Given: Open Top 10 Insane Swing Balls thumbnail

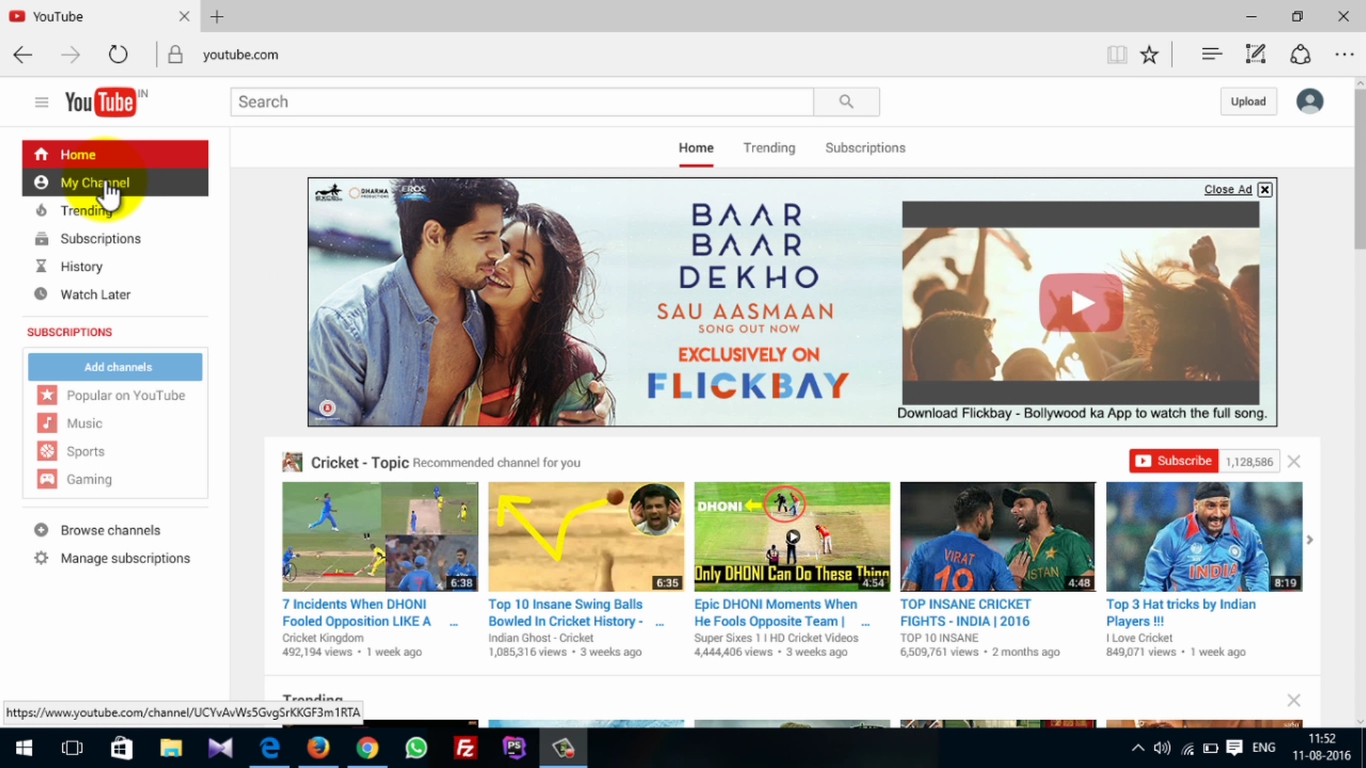Looking at the screenshot, I should coord(586,537).
